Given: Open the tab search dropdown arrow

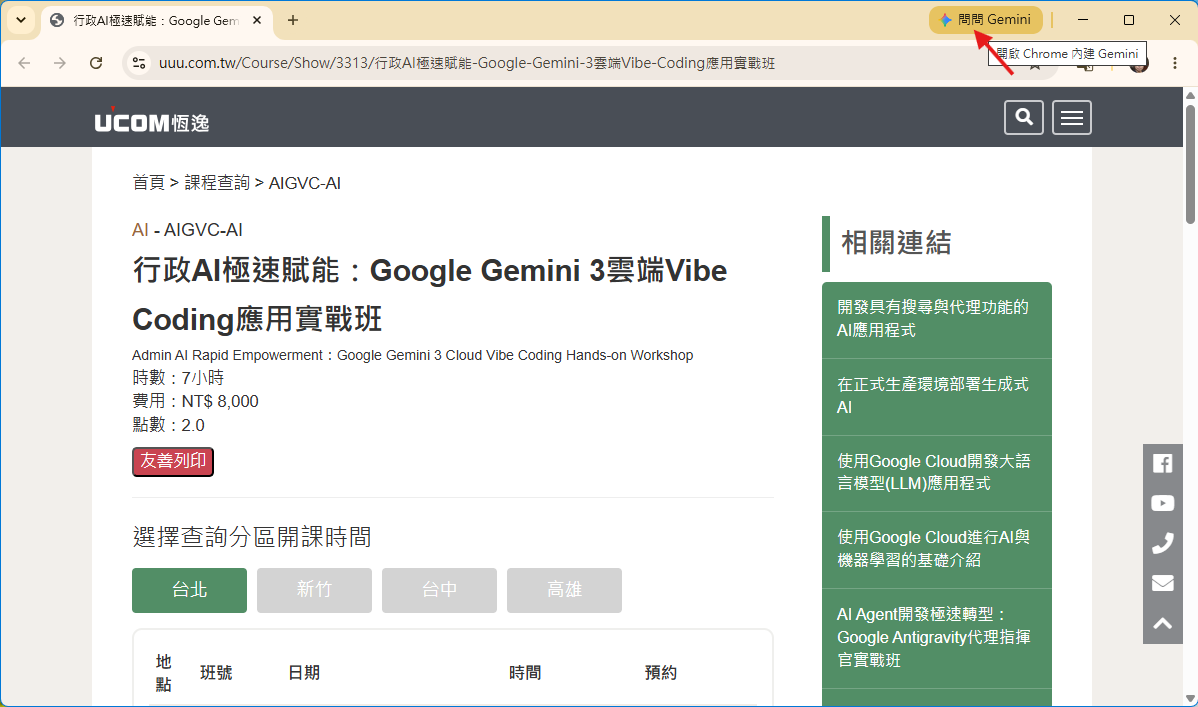Looking at the screenshot, I should [x=21, y=21].
